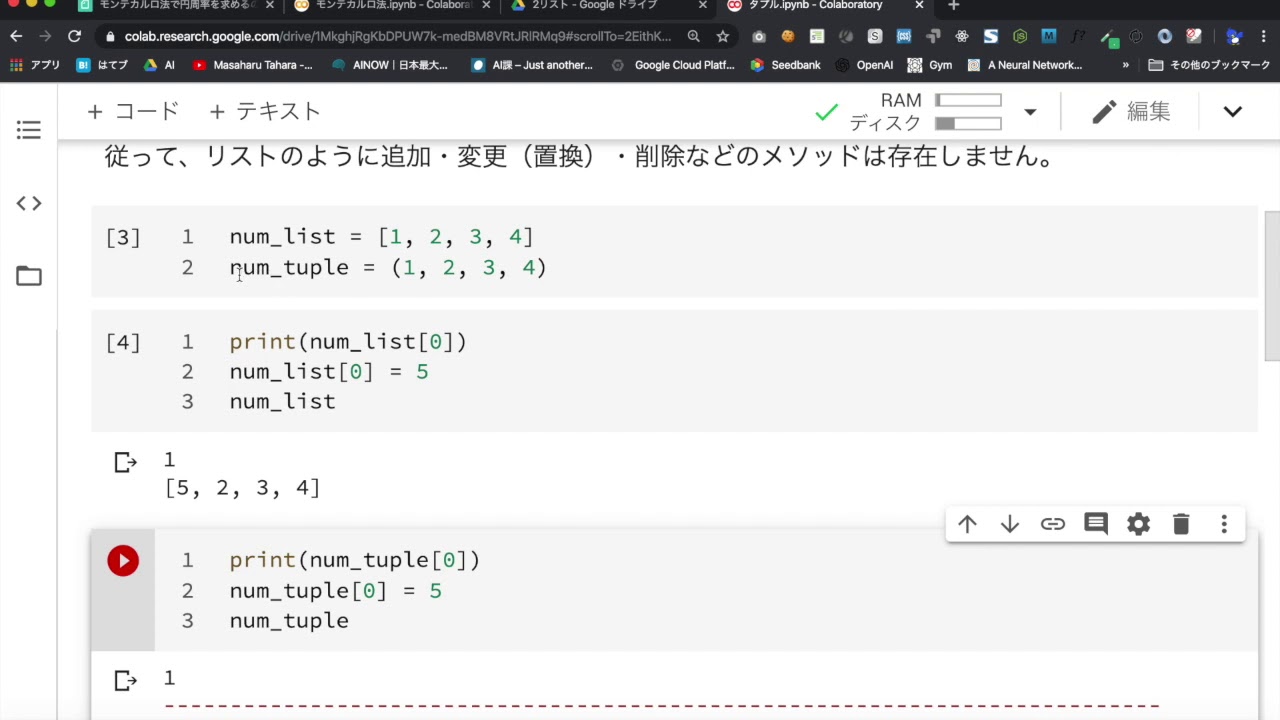Open cell settings gear icon
Screen dimensions: 1280x720
(x=1139, y=524)
